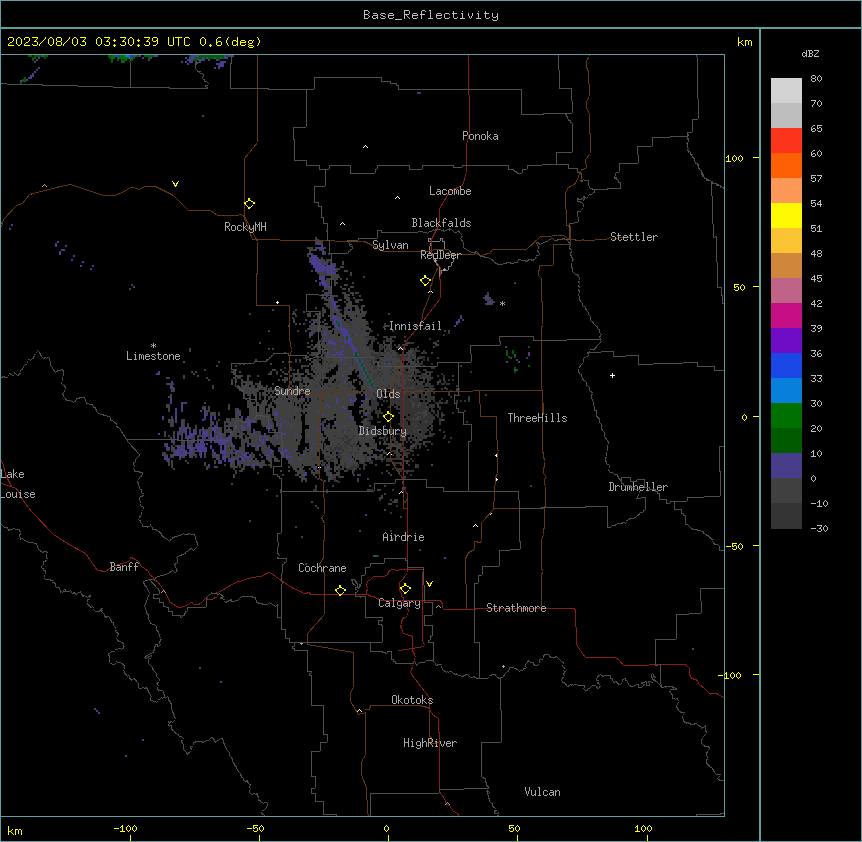862x842 pixels.
Task: Click the 2023/08/03 03:30:39 UTC timestamp
Action: 98,42
